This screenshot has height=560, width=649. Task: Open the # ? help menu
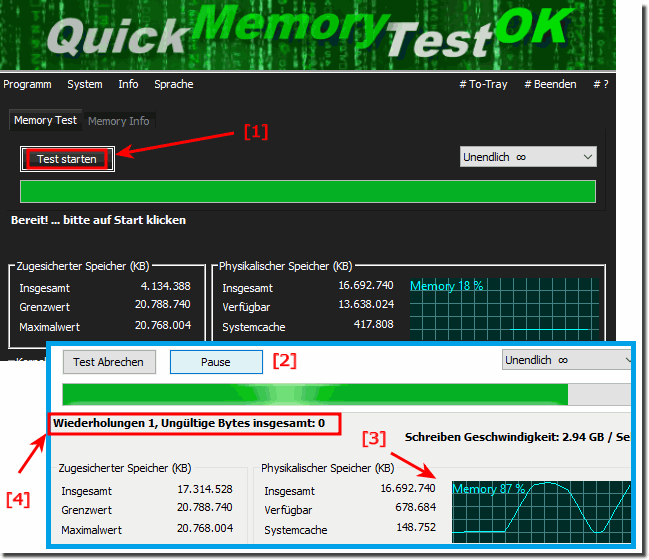[x=601, y=84]
